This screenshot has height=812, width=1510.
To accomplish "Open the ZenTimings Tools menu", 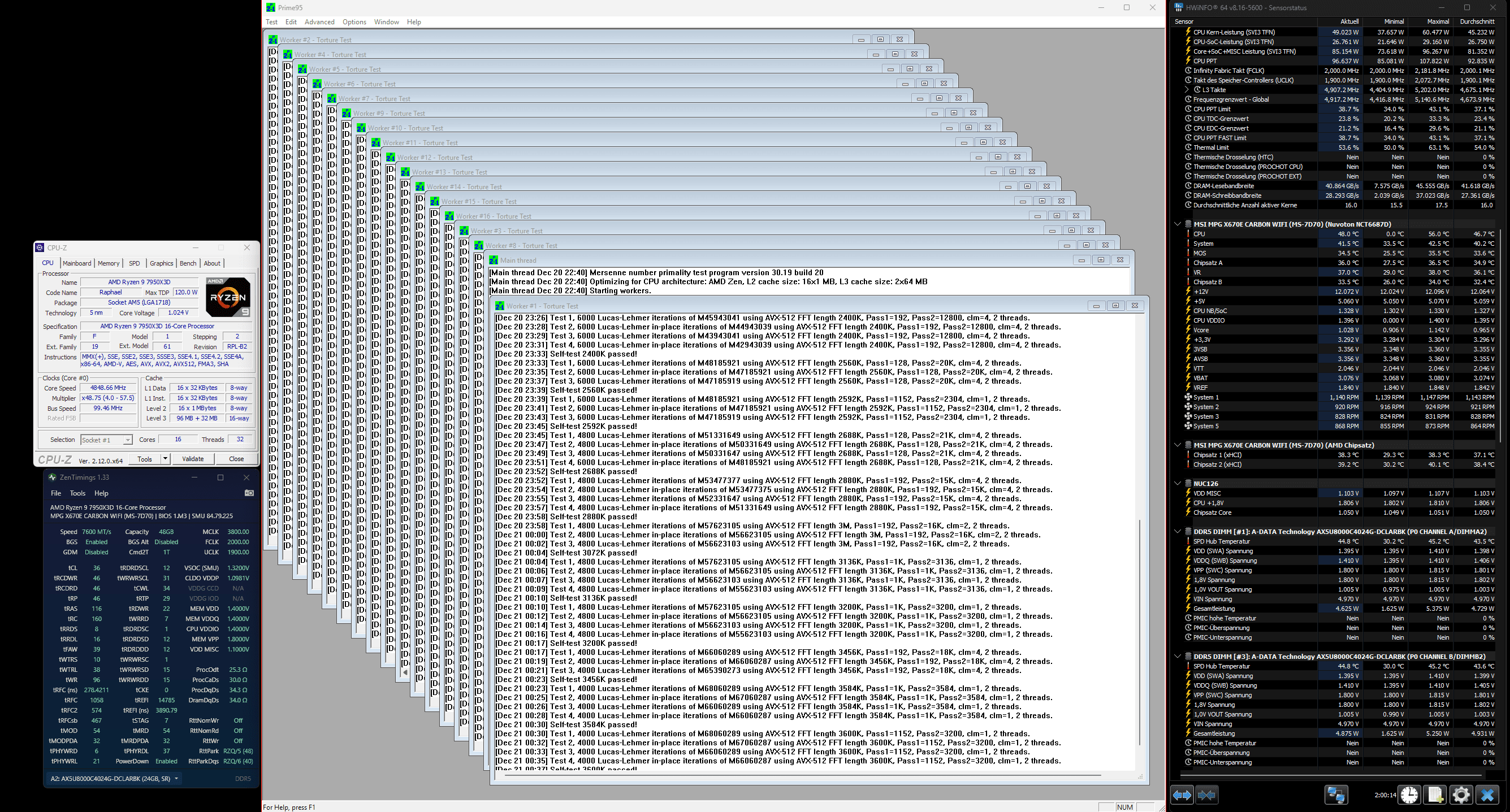I will click(77, 493).
